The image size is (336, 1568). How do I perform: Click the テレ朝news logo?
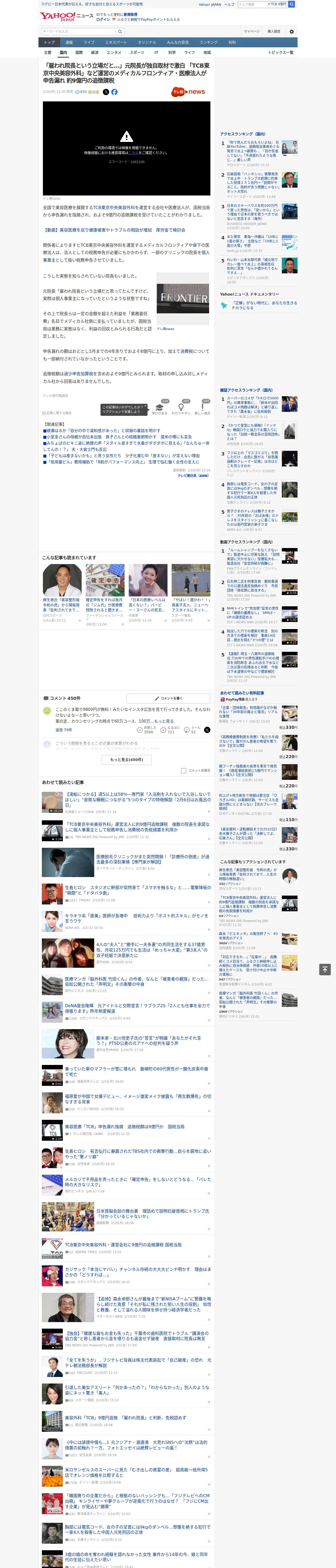(x=188, y=92)
